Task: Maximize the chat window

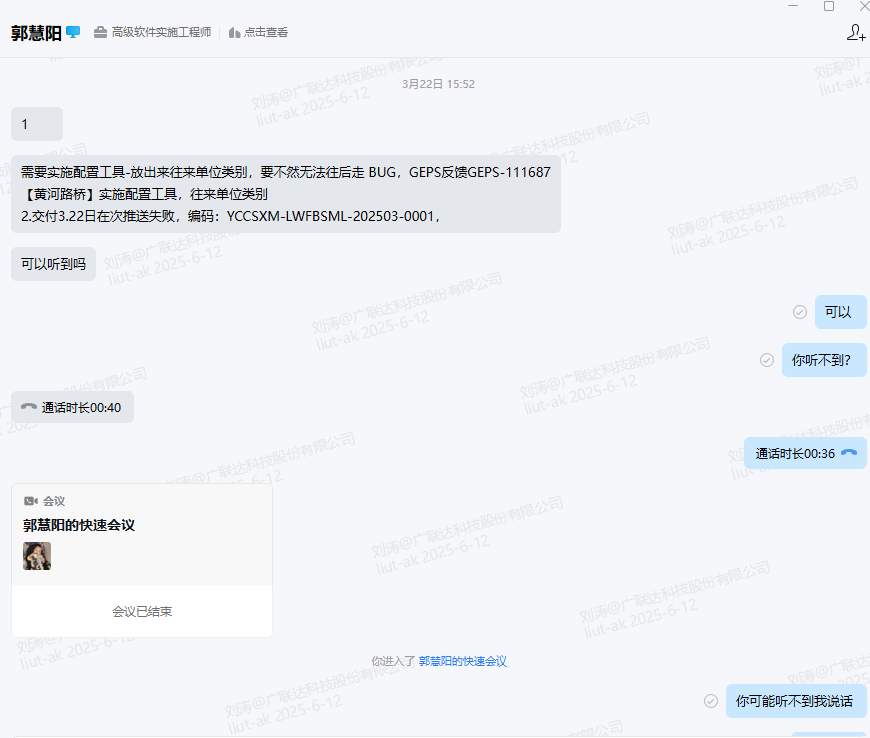Action: pyautogui.click(x=828, y=6)
